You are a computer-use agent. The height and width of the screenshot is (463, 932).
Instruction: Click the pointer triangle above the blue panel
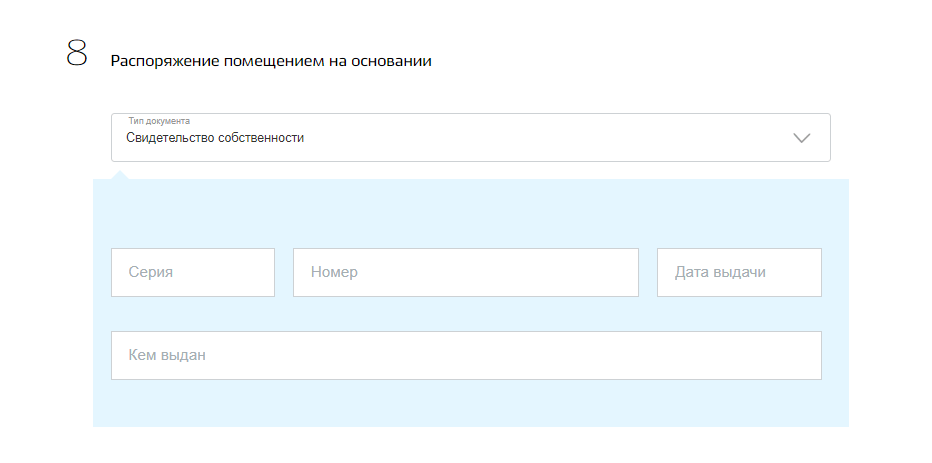[x=121, y=175]
